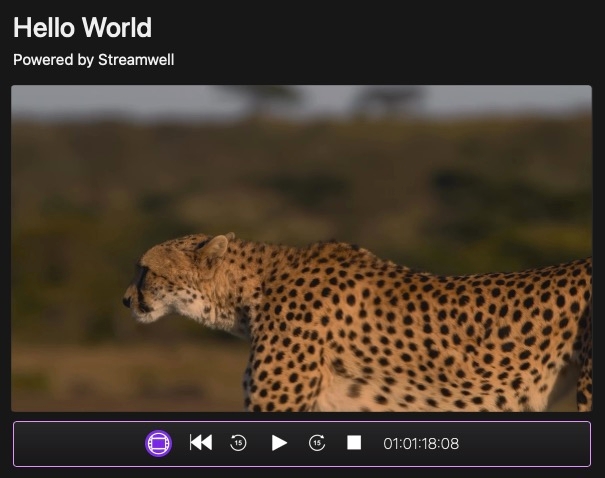This screenshot has height=478, width=605.
Task: Click the Hello World heading
Action: click(x=83, y=27)
